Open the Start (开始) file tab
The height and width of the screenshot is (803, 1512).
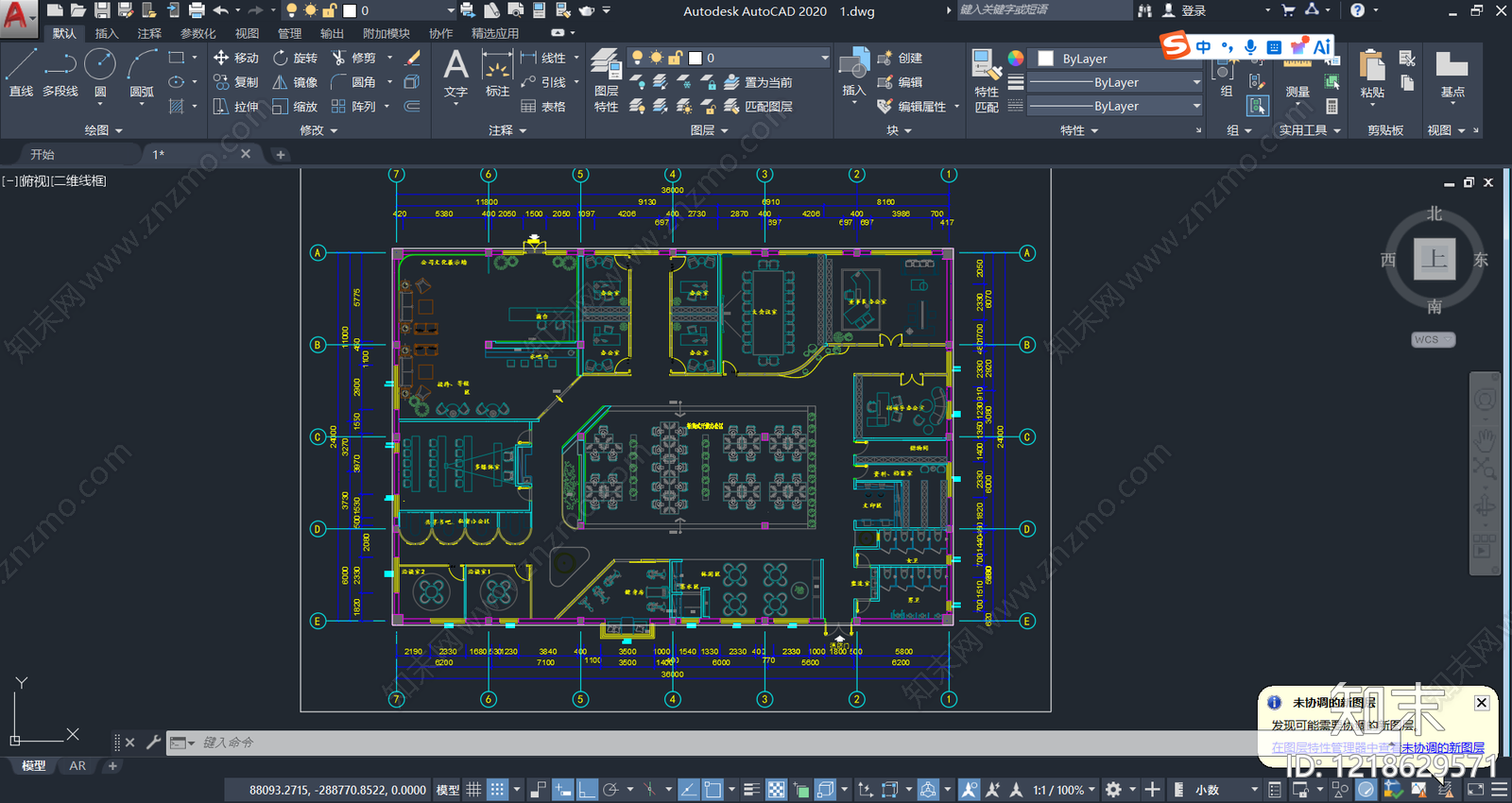point(42,154)
